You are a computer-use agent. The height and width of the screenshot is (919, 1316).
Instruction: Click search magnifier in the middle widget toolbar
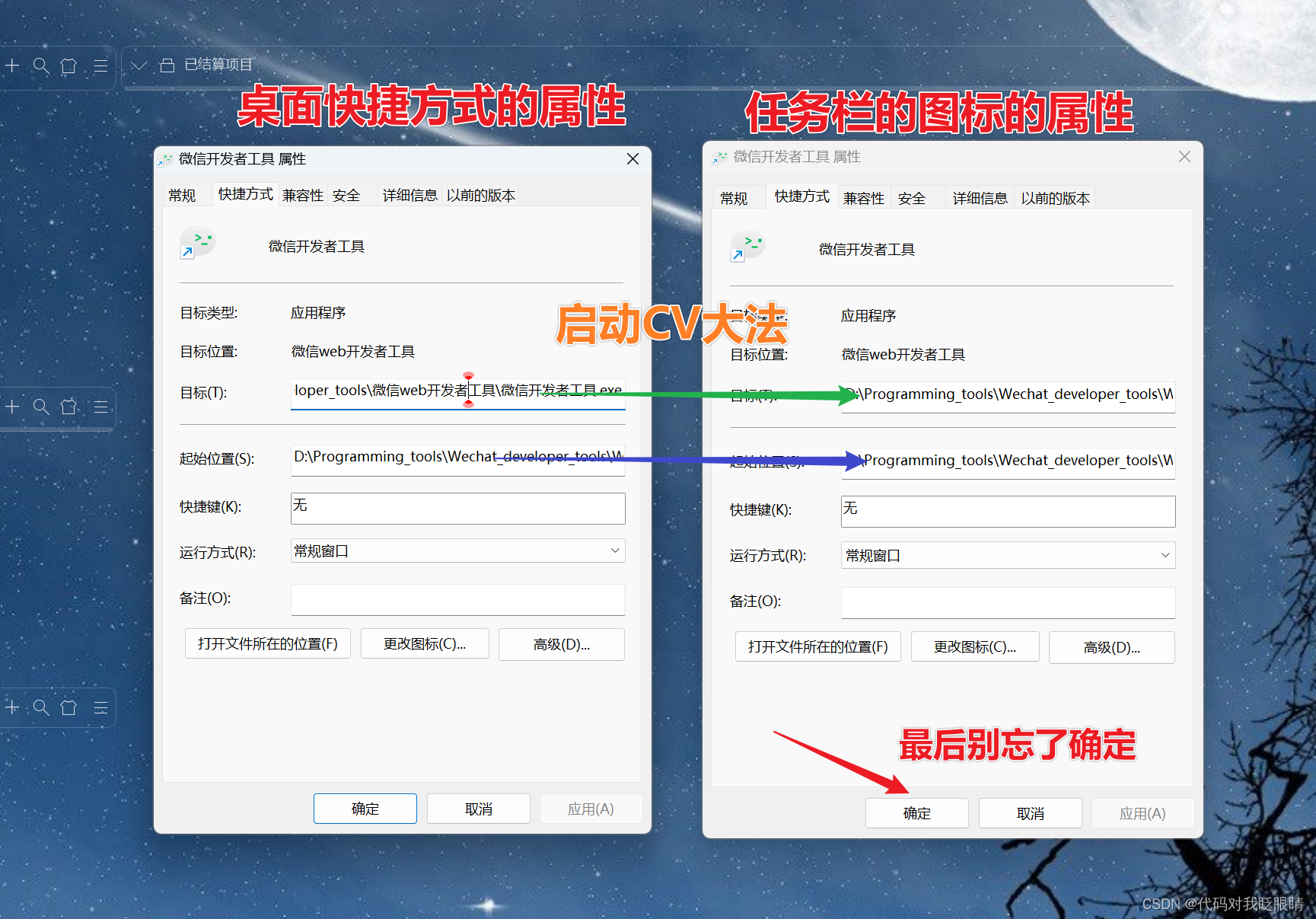coord(41,407)
